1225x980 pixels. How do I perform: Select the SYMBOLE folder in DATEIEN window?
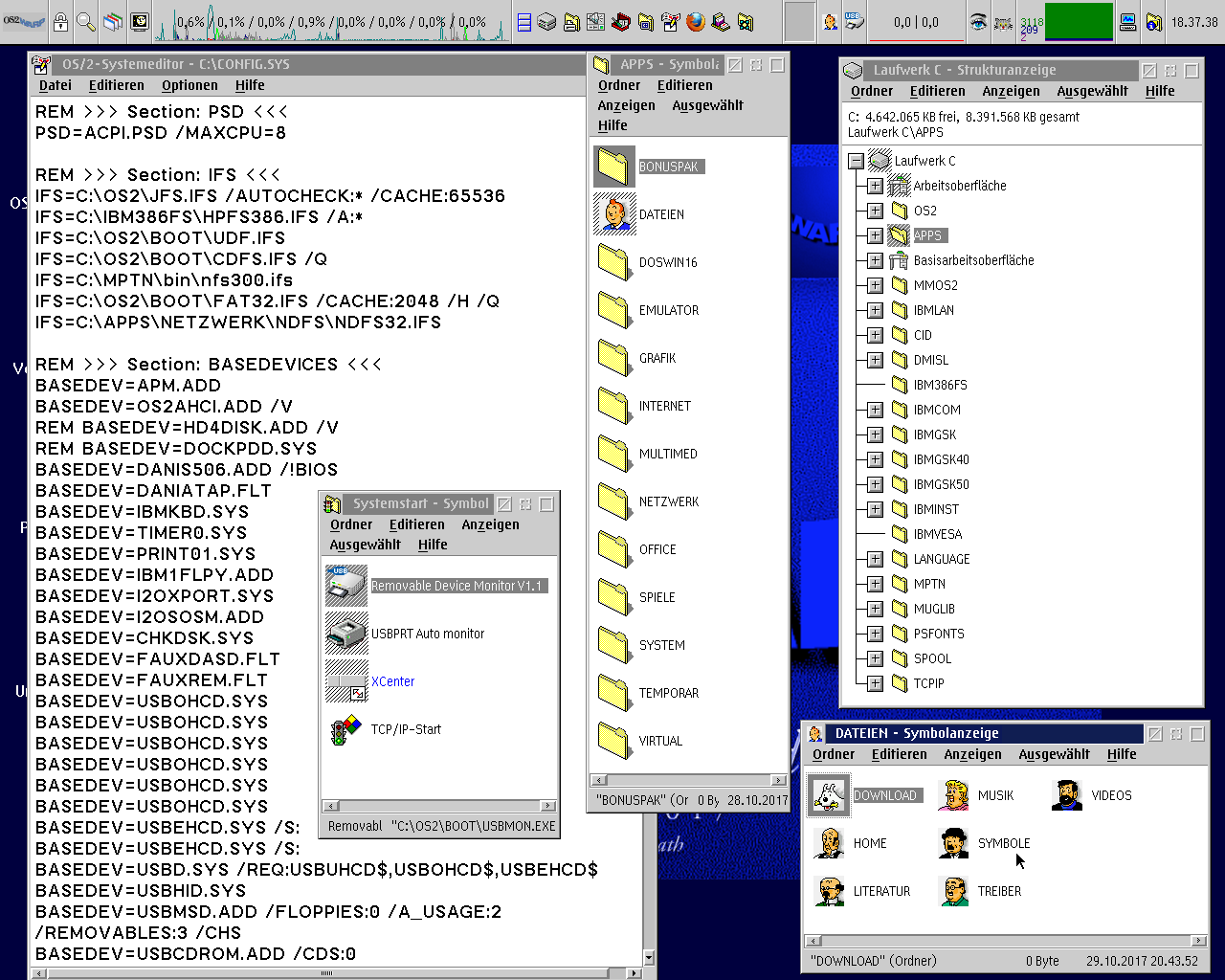tap(953, 843)
